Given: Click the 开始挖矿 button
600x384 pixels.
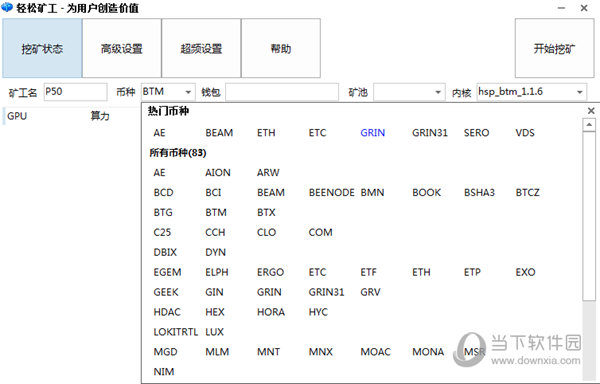Looking at the screenshot, I should click(554, 48).
